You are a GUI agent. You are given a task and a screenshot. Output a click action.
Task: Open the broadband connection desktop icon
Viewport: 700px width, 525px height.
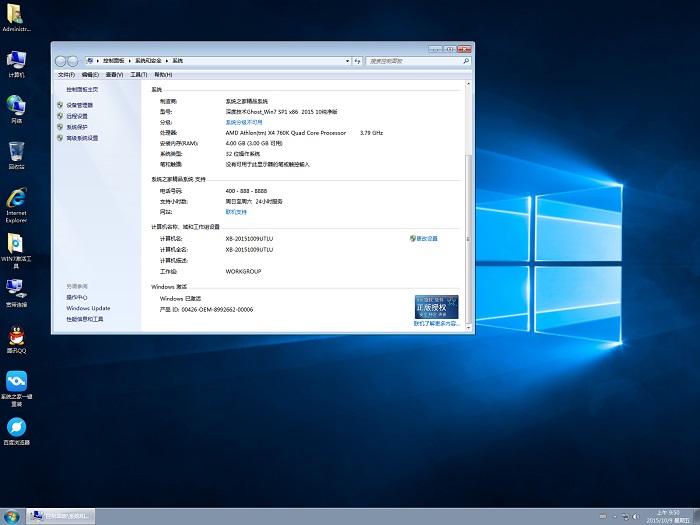16,293
